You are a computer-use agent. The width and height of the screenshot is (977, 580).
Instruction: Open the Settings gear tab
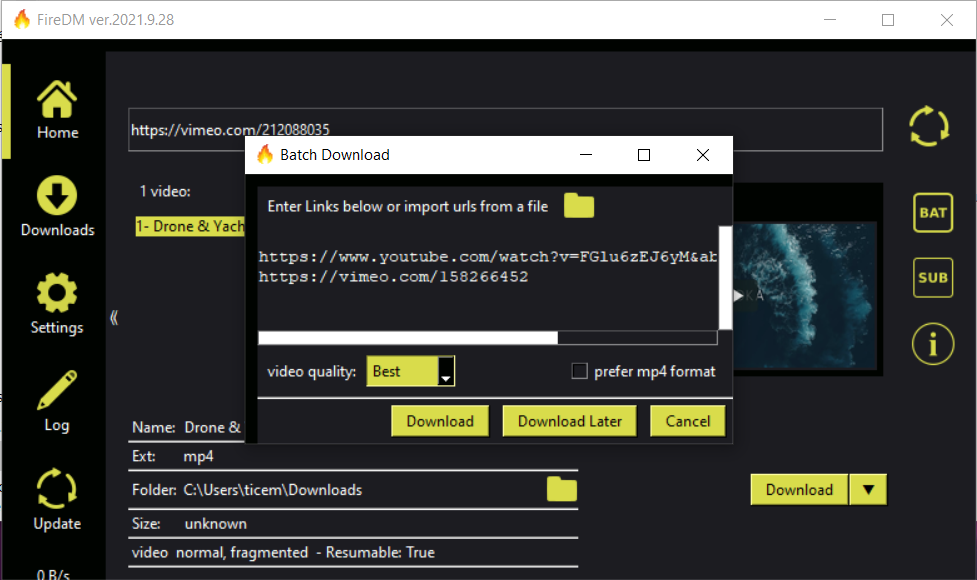click(57, 304)
